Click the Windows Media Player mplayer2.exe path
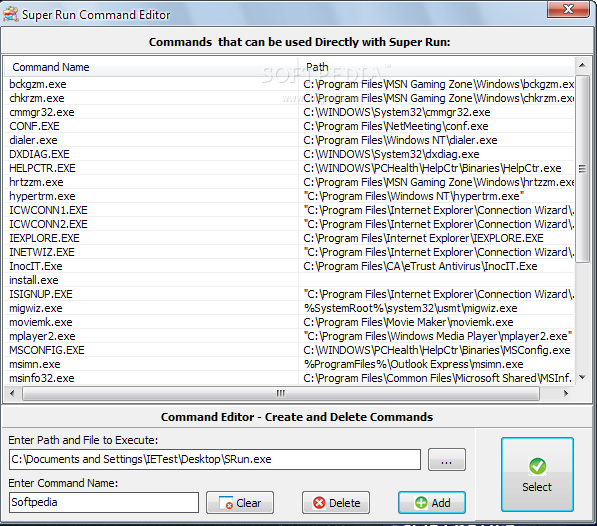Image resolution: width=597 pixels, height=526 pixels. point(438,336)
